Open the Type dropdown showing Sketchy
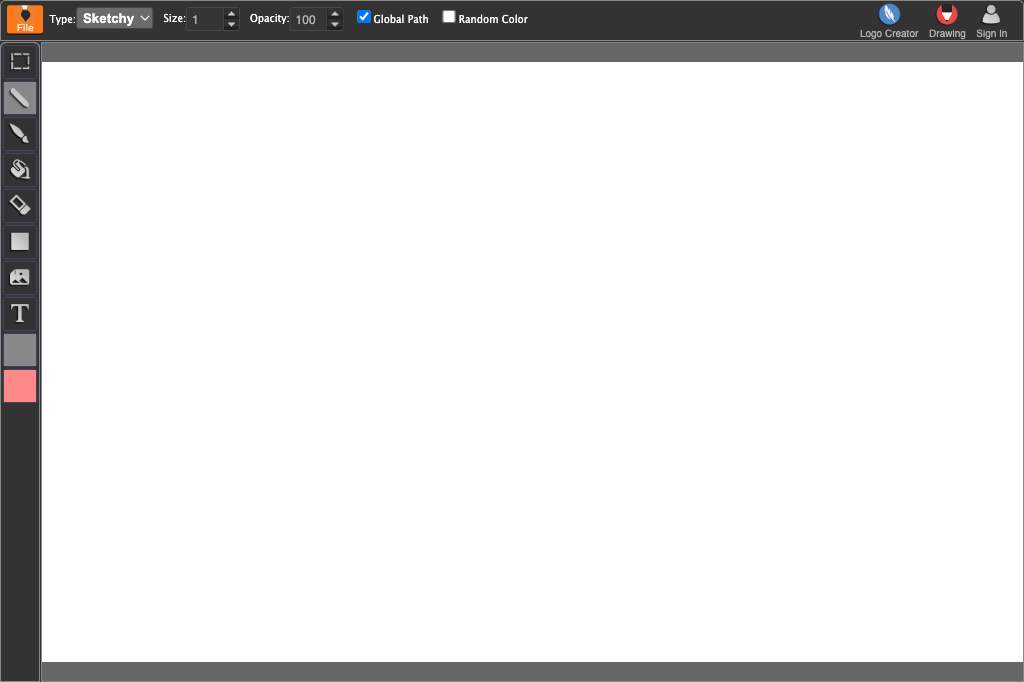This screenshot has width=1024, height=682. [x=115, y=18]
